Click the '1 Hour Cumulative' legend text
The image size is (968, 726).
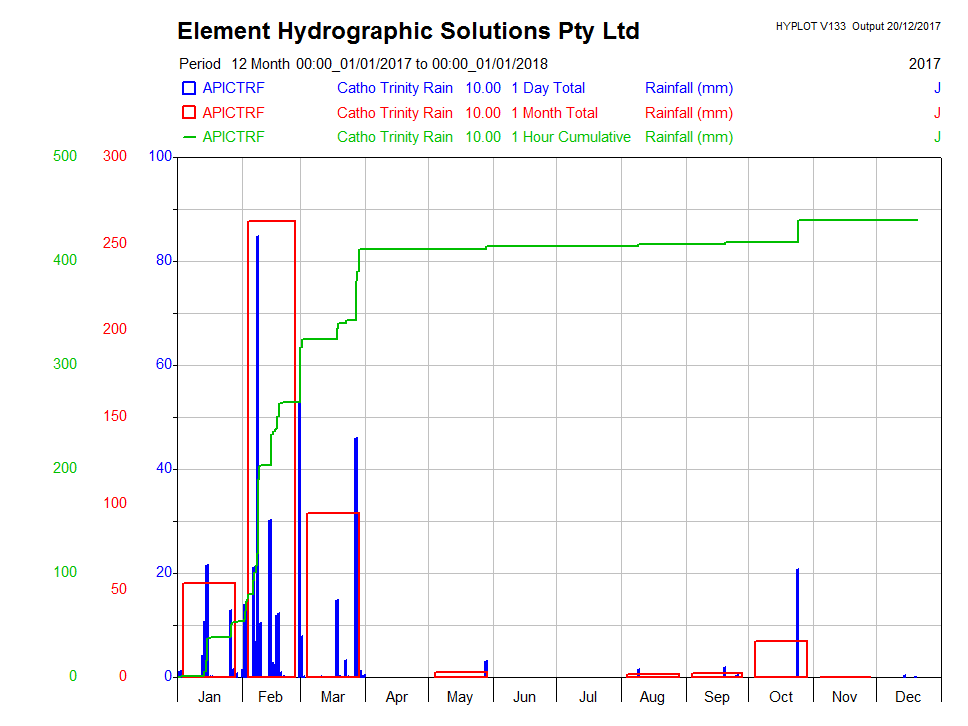point(570,137)
